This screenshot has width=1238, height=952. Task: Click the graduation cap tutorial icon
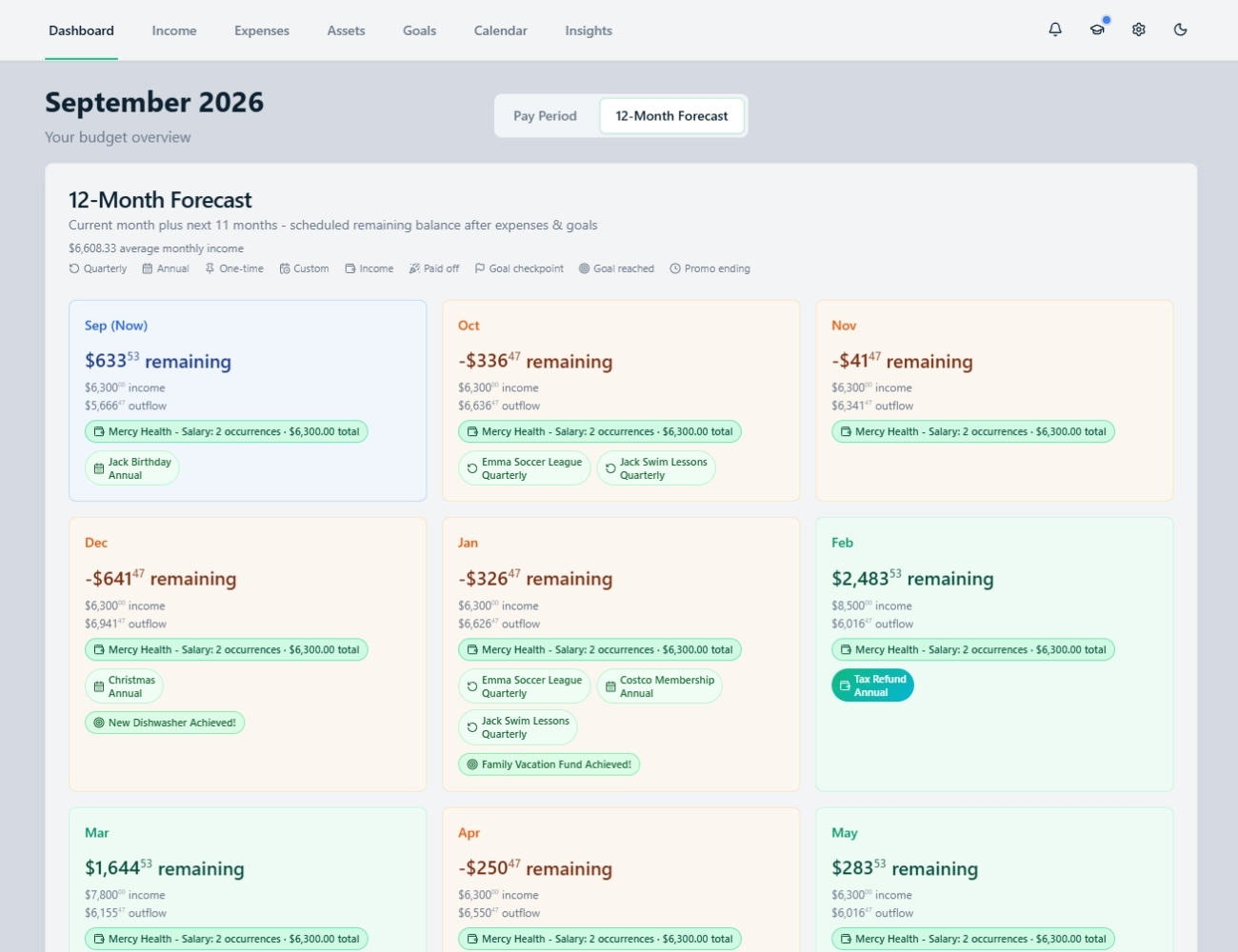pos(1097,30)
